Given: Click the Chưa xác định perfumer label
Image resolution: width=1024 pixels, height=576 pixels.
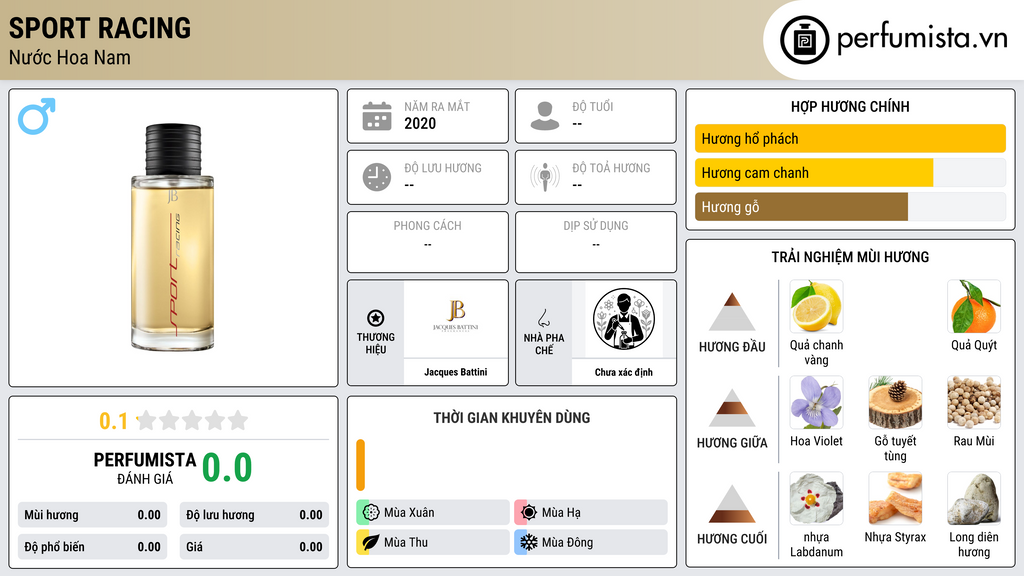Looking at the screenshot, I should pos(624,372).
